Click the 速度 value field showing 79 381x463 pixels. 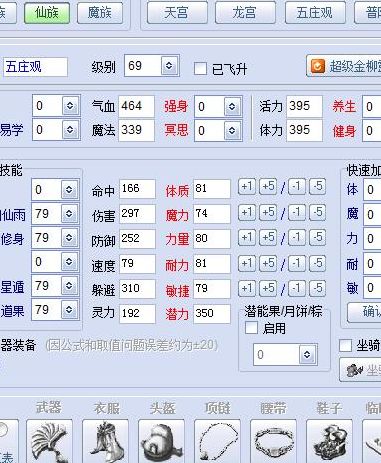point(137,264)
